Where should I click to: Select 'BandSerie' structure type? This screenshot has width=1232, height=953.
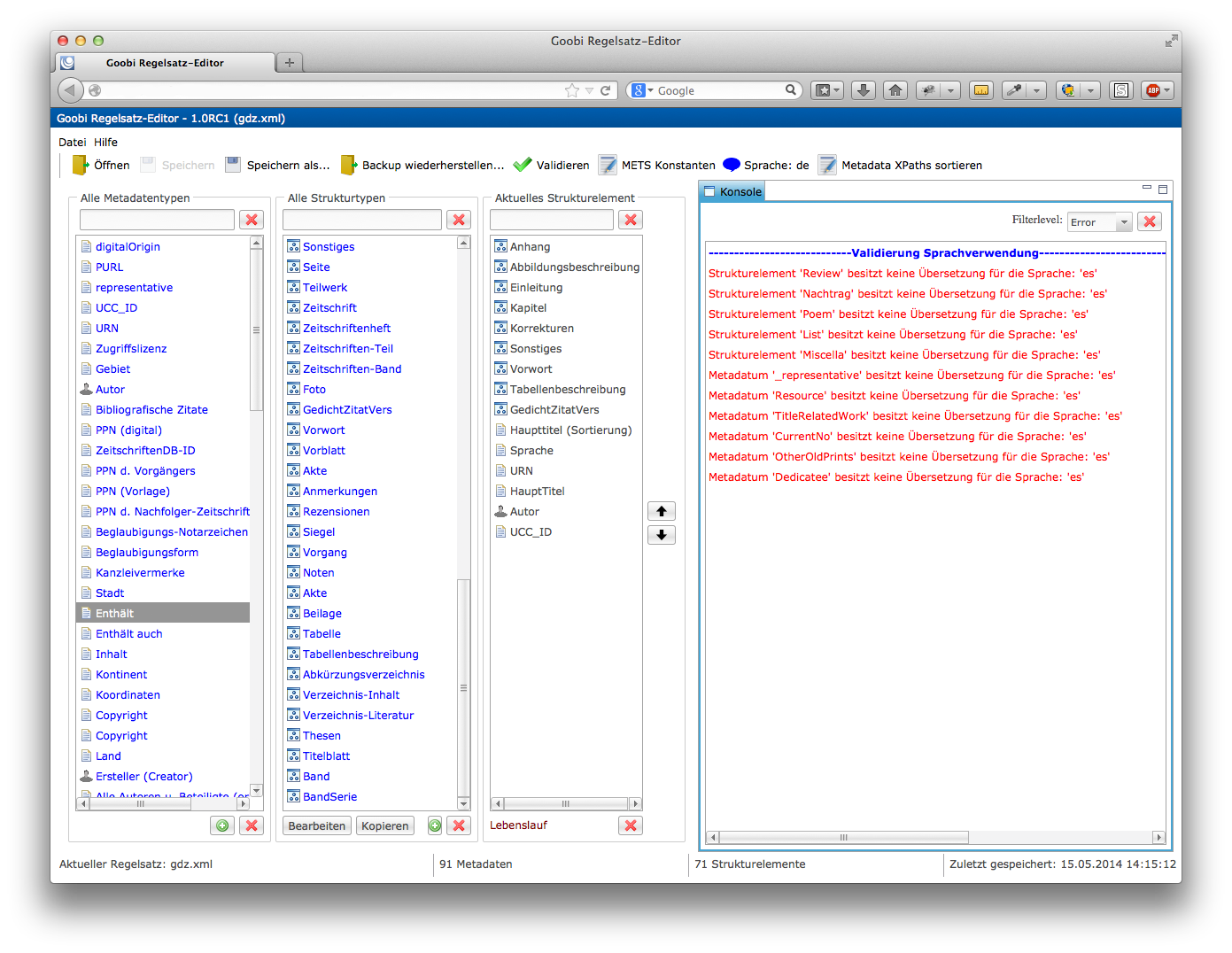coord(329,797)
